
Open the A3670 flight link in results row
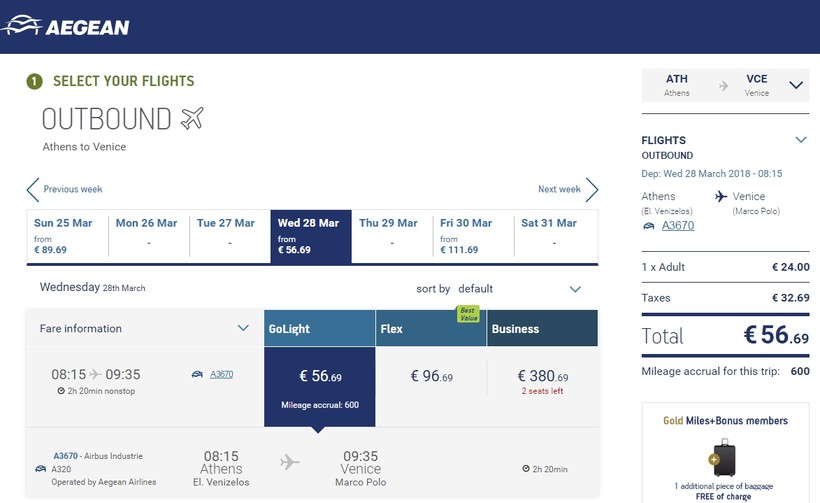pos(221,375)
